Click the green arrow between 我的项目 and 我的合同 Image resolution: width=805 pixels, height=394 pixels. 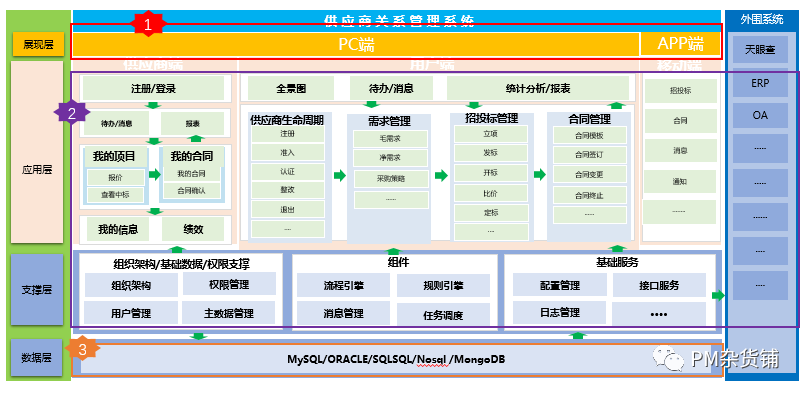coord(155,175)
